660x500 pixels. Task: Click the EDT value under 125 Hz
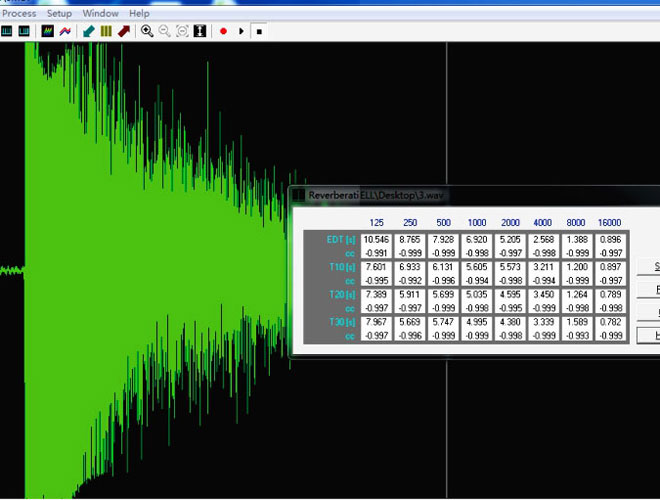click(x=376, y=240)
